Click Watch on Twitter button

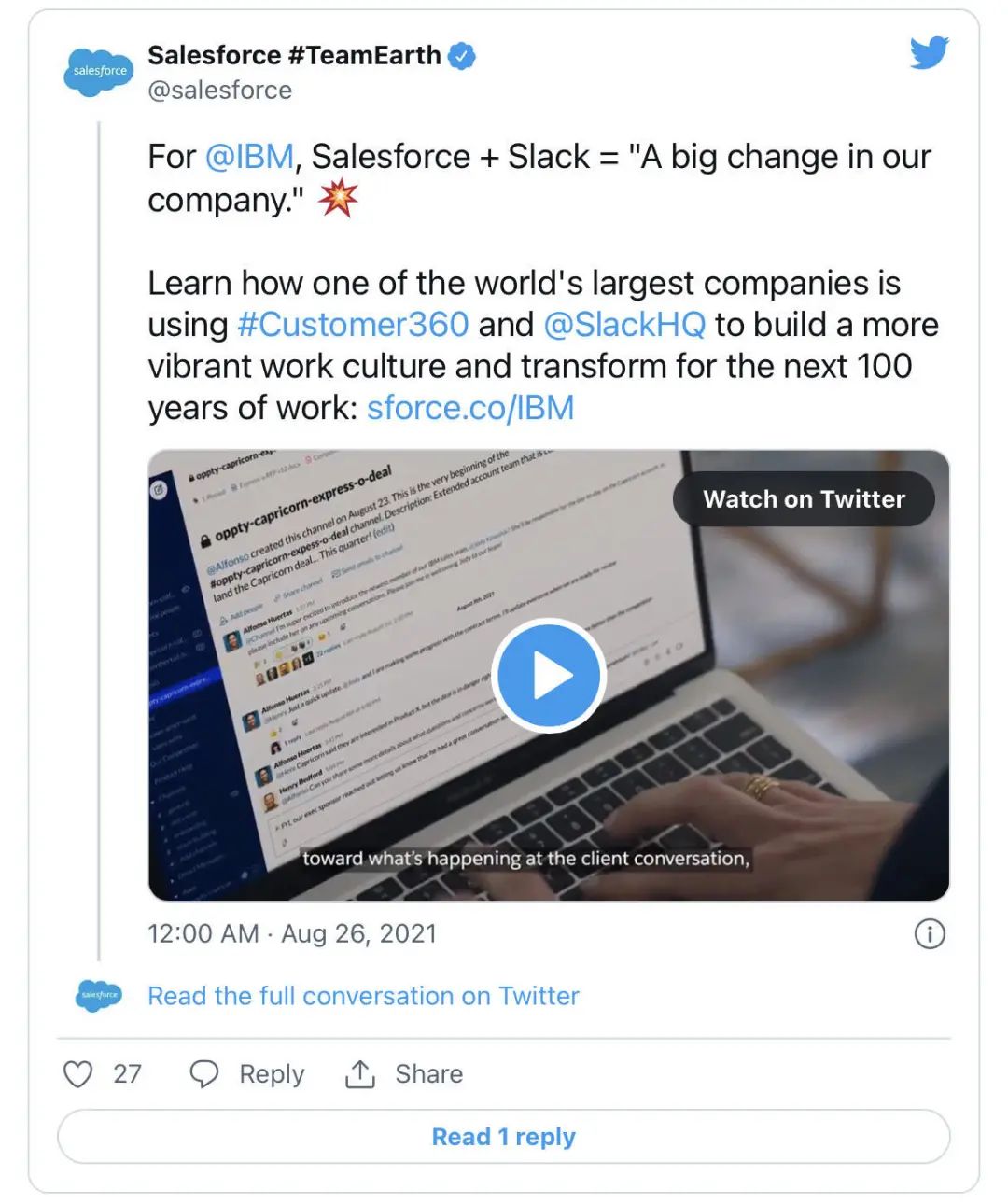pos(803,499)
